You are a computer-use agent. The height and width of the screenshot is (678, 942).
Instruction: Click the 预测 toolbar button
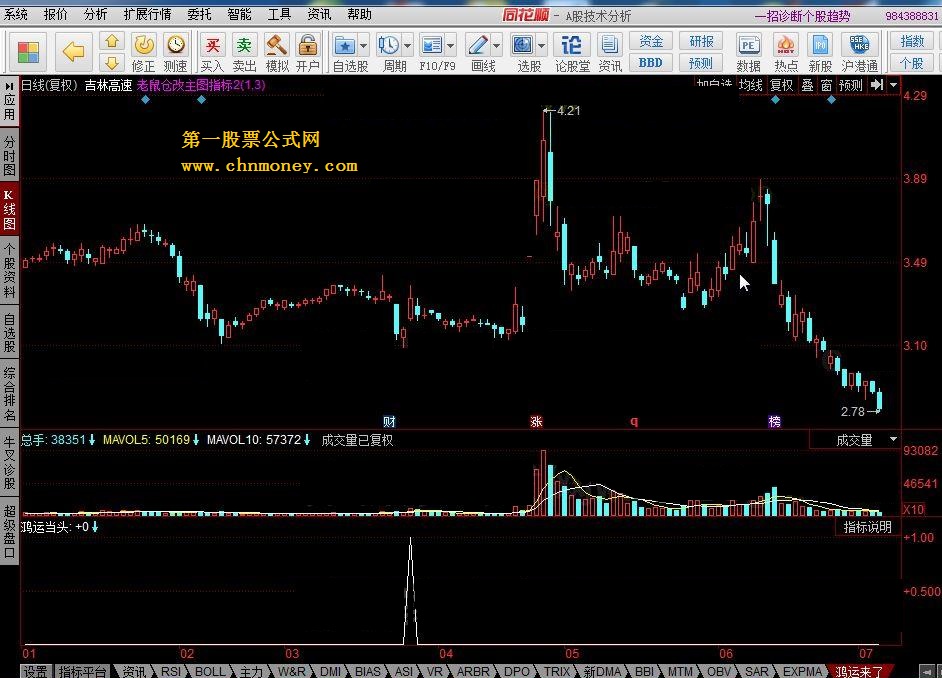[x=701, y=62]
